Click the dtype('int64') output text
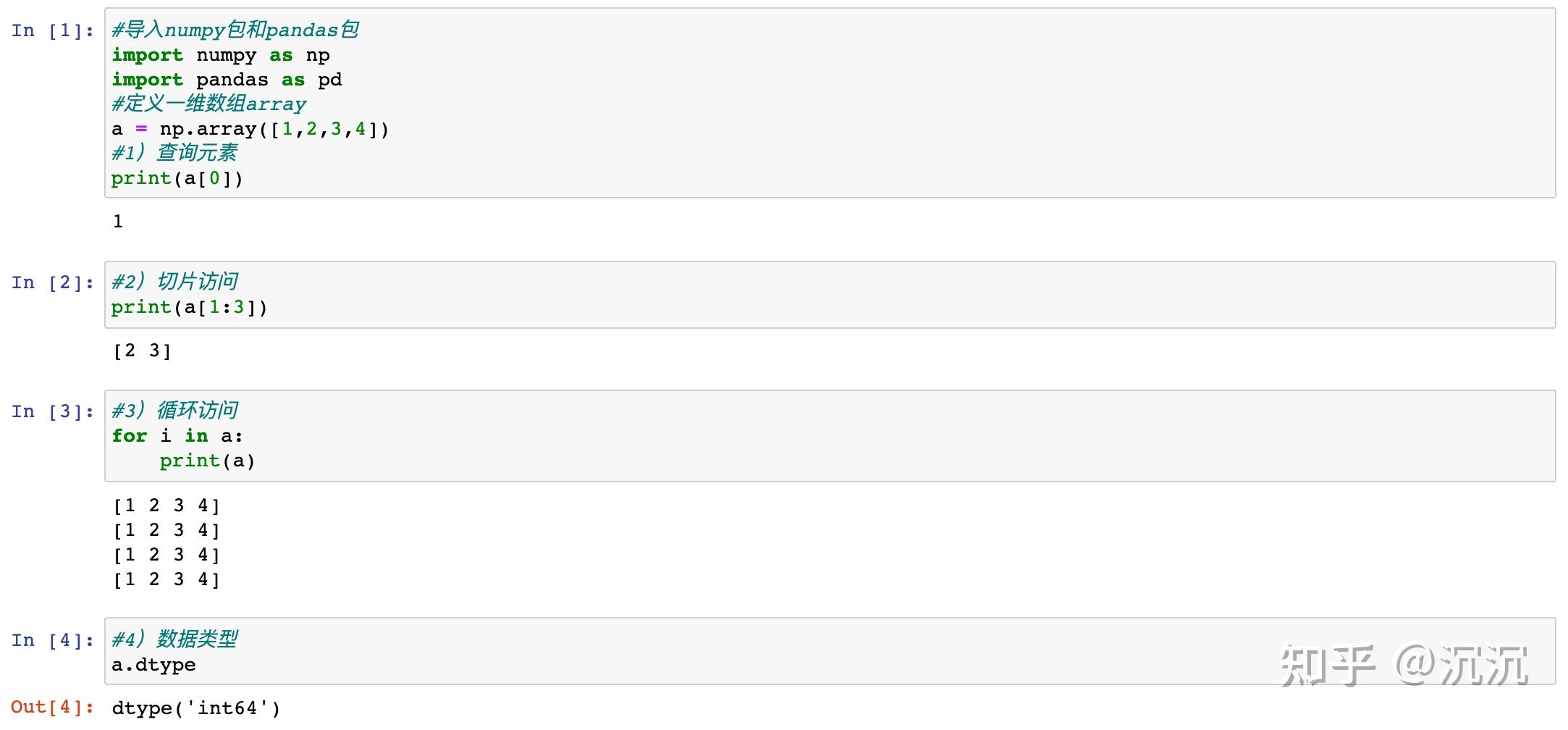Screen dimensions: 1568x730 click(196, 708)
